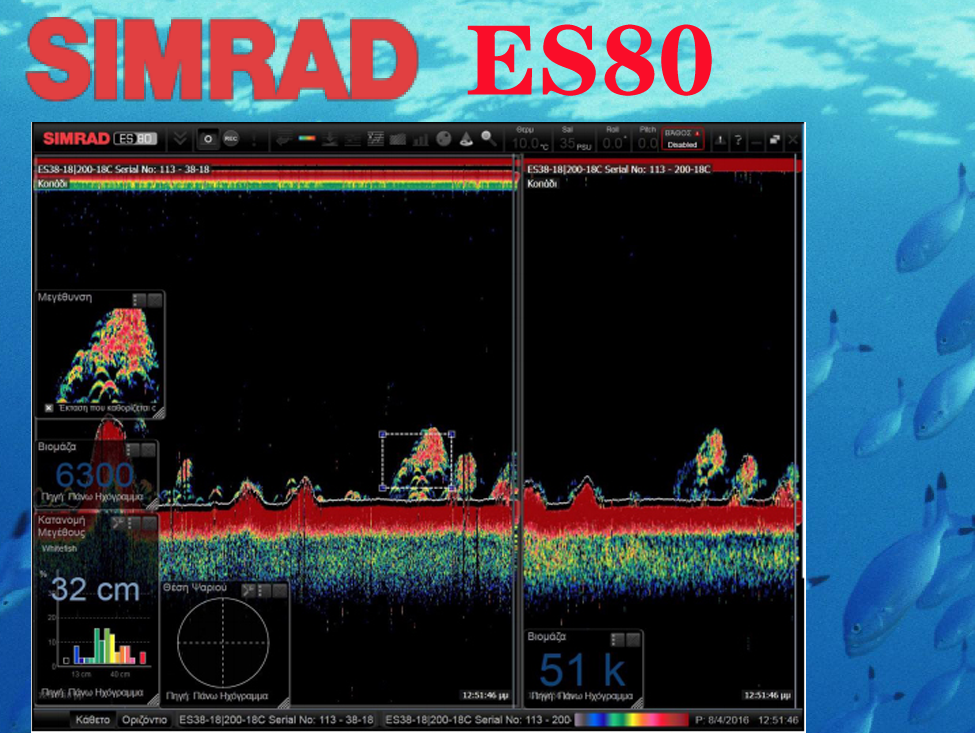Click the Κοπάδι label in left echogram

pyautogui.click(x=52, y=184)
